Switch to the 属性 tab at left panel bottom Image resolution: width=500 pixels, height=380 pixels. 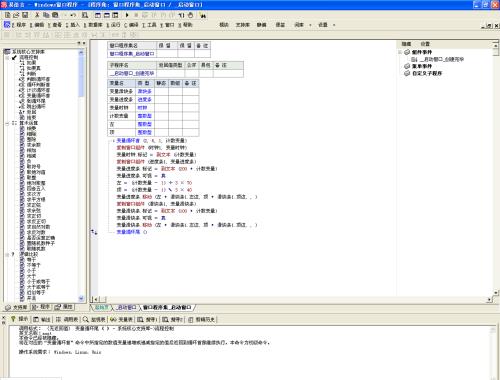[x=64, y=307]
